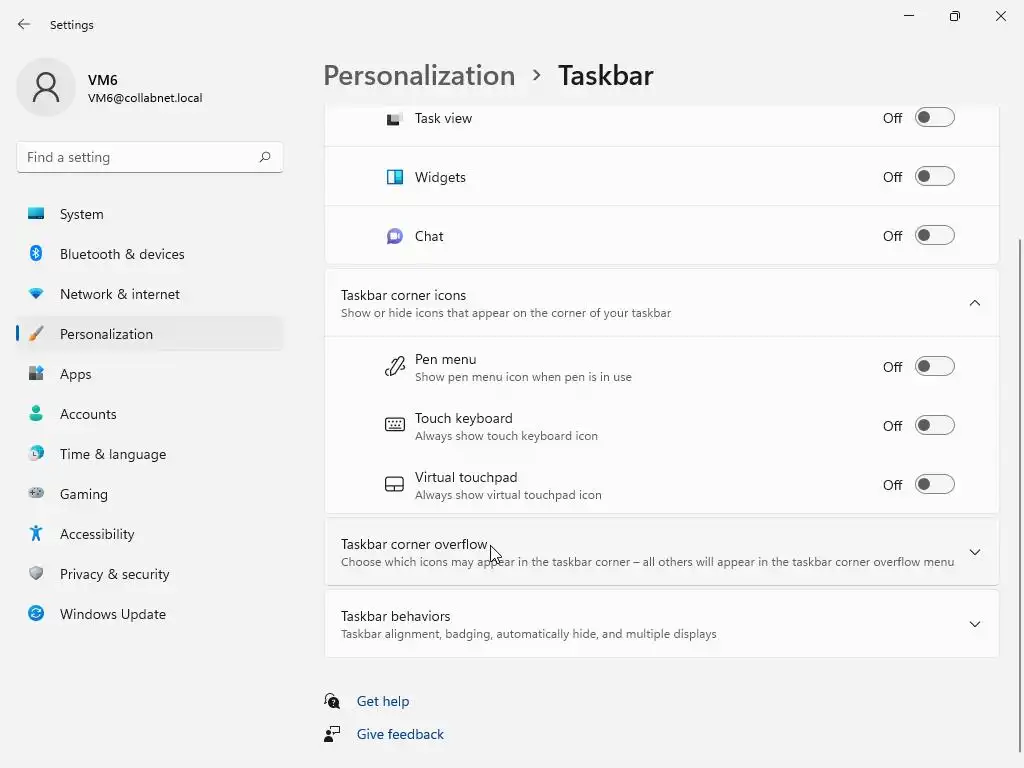
Task: Click the back arrow in Settings
Action: 24,24
